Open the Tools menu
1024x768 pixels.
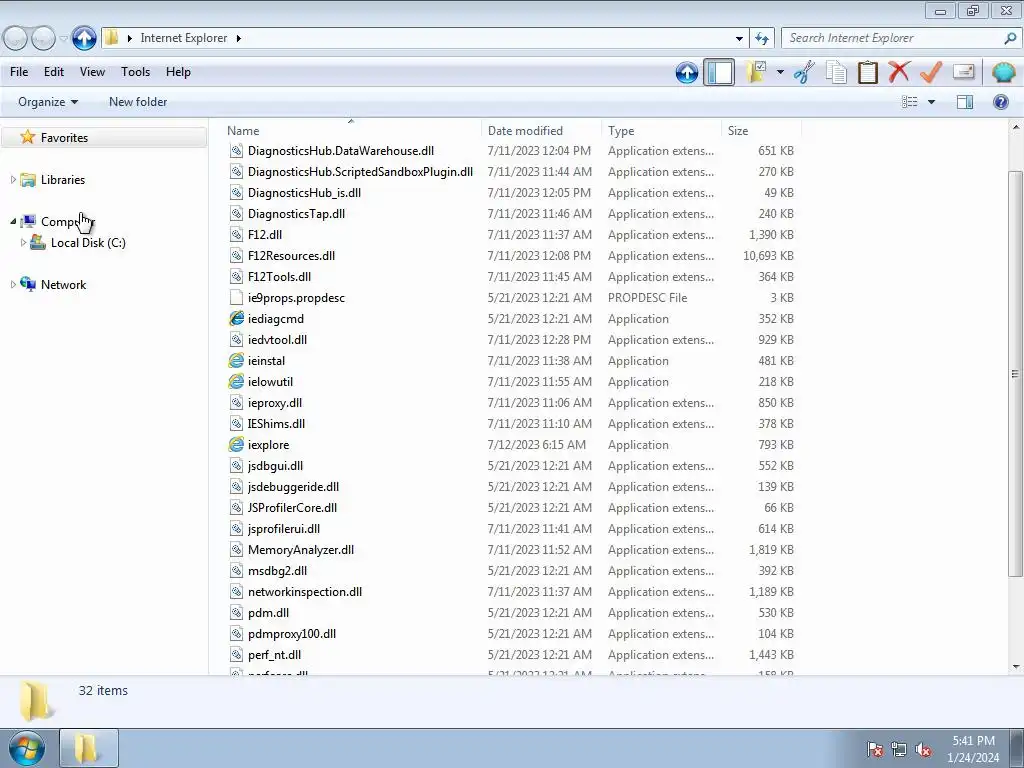pyautogui.click(x=135, y=72)
